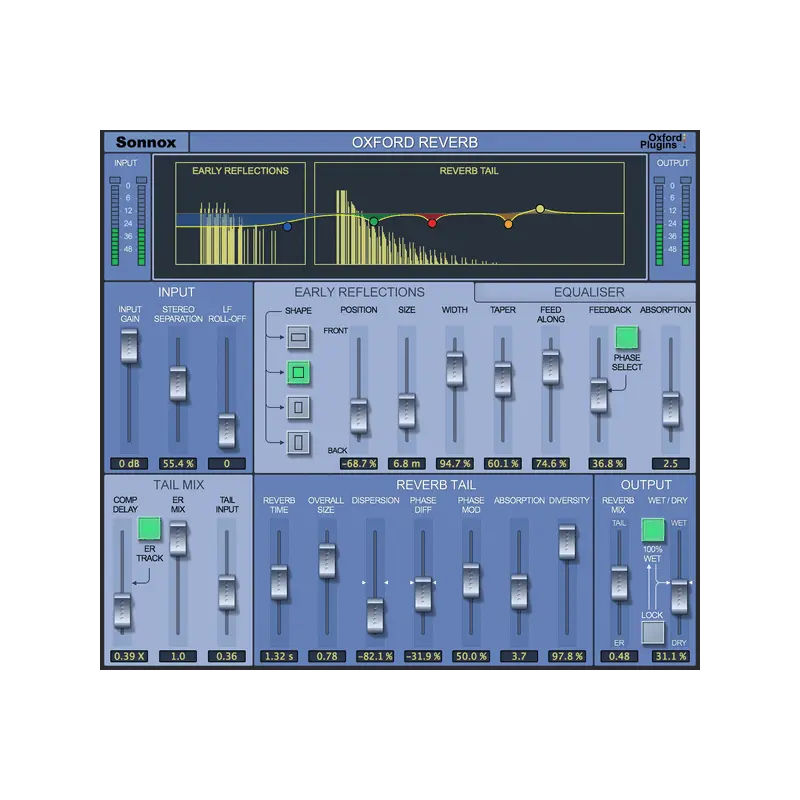Click the Reverb Mix value 0.48
800x800 pixels.
point(619,657)
